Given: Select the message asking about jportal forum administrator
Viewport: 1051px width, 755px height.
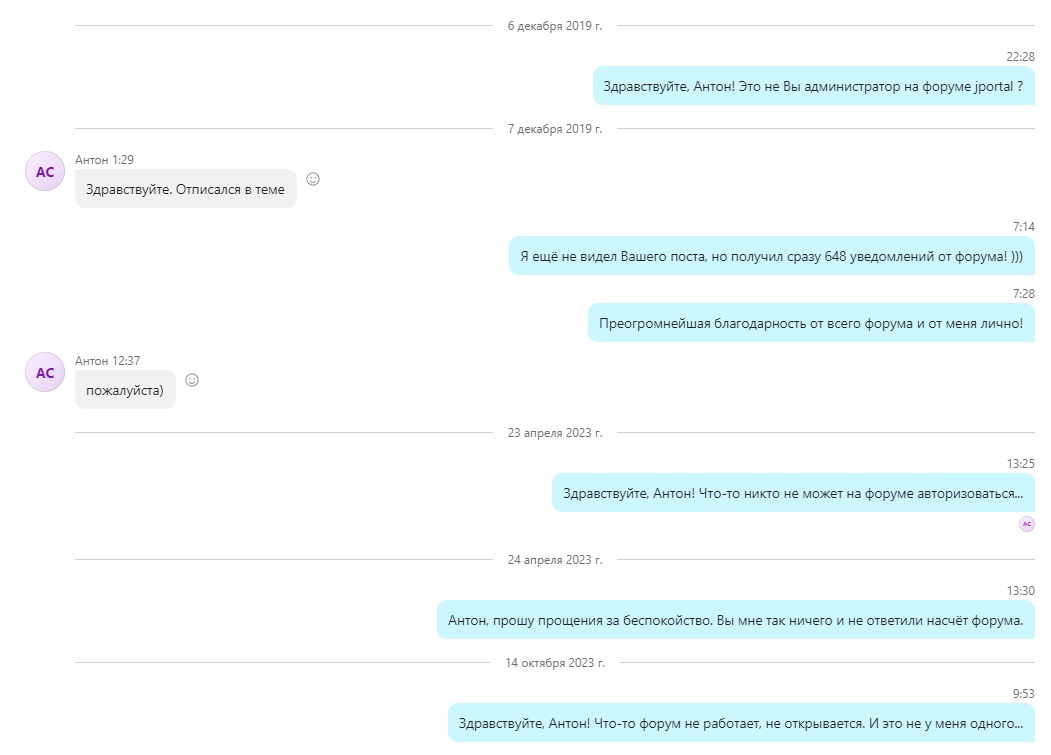Looking at the screenshot, I should click(x=813, y=86).
